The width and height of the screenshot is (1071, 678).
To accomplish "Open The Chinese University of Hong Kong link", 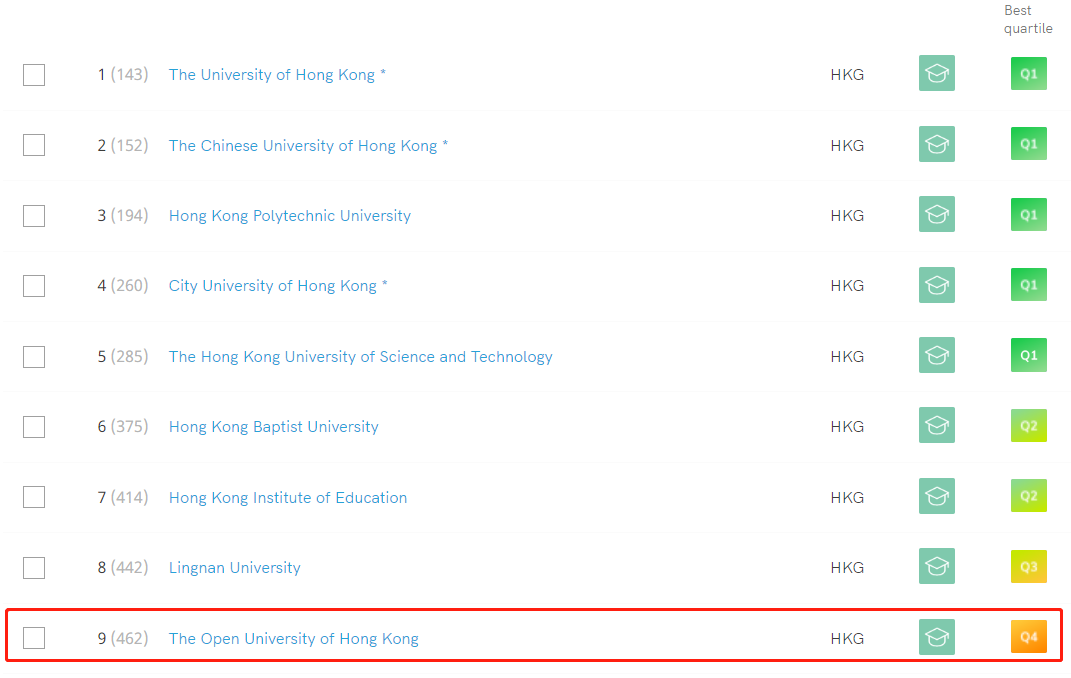I will tap(302, 146).
